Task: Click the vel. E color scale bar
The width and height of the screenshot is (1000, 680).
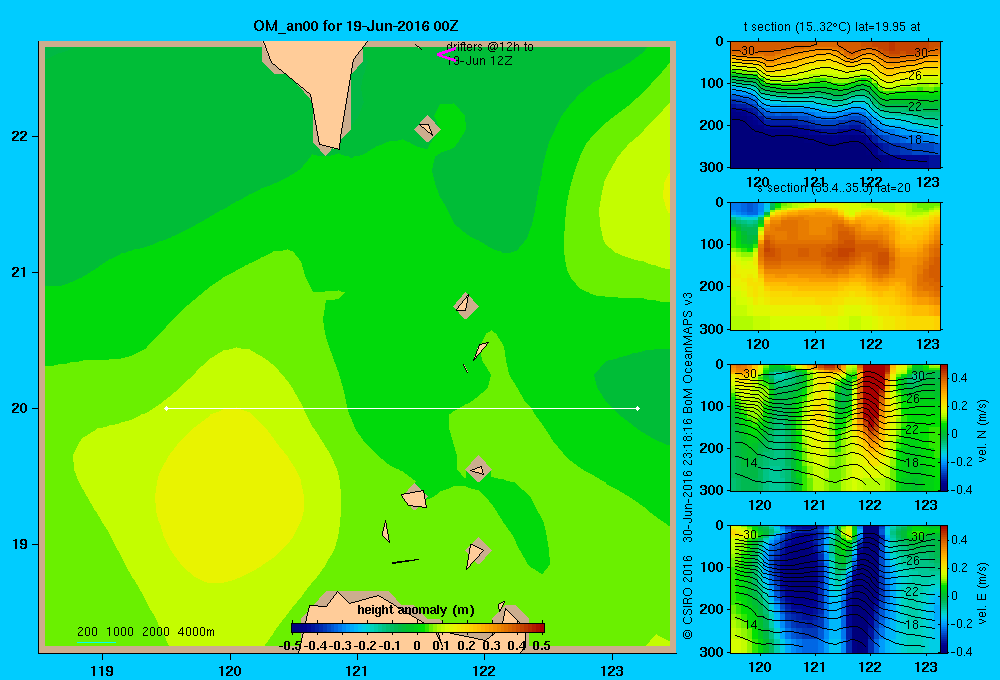Action: coord(944,589)
